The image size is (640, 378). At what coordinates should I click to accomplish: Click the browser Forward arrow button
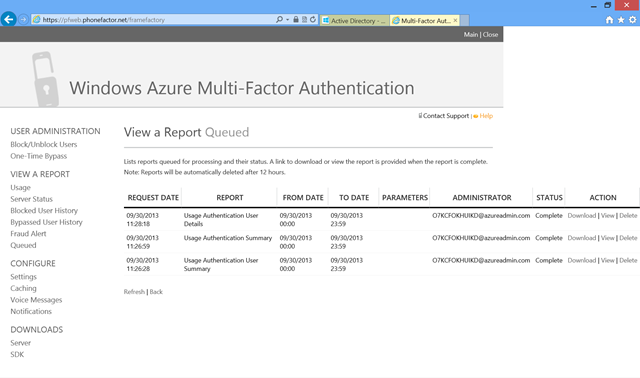pyautogui.click(x=23, y=20)
